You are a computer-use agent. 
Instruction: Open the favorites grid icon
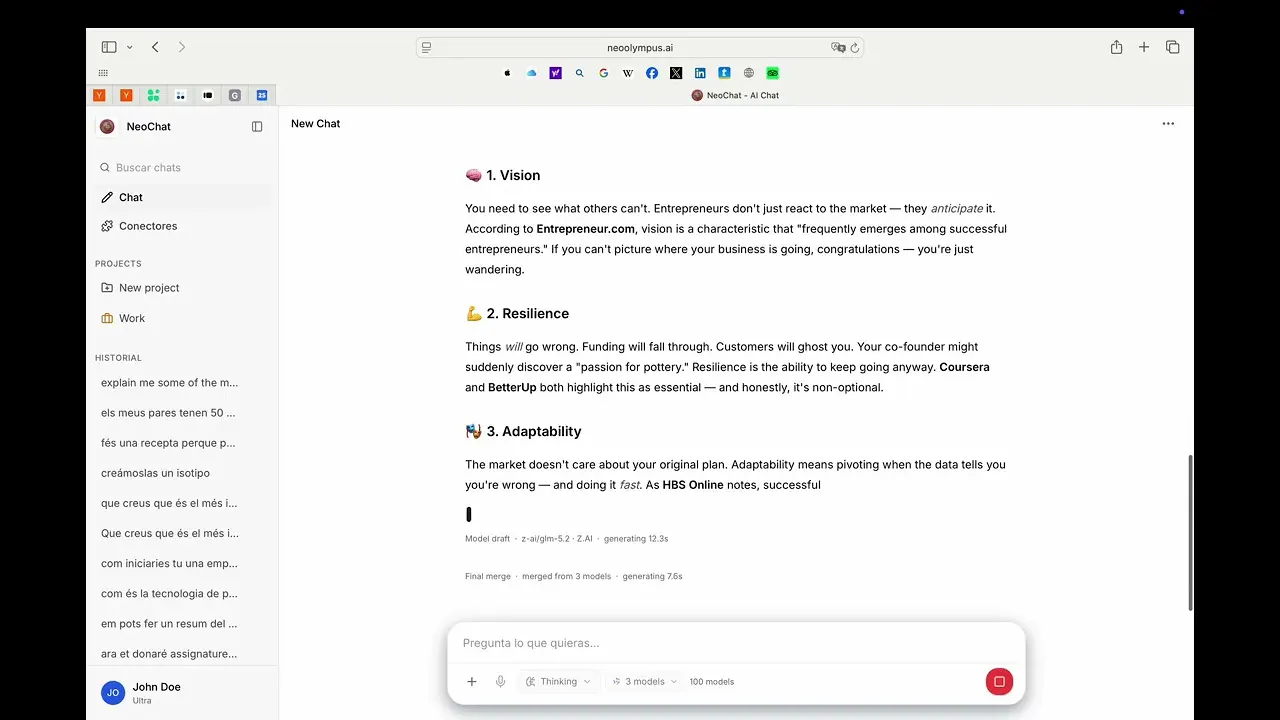coord(103,73)
